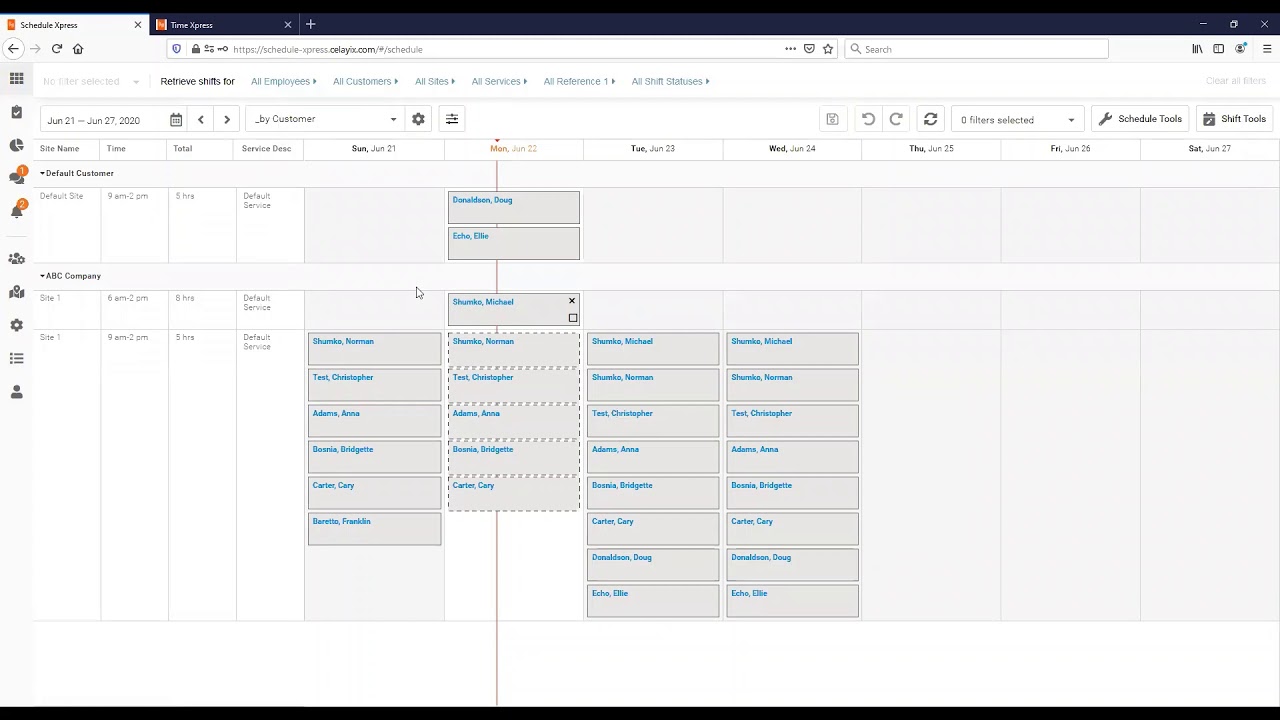
Task: Tick checkbox on Shumko, Michael 6 am shift
Action: (573, 318)
